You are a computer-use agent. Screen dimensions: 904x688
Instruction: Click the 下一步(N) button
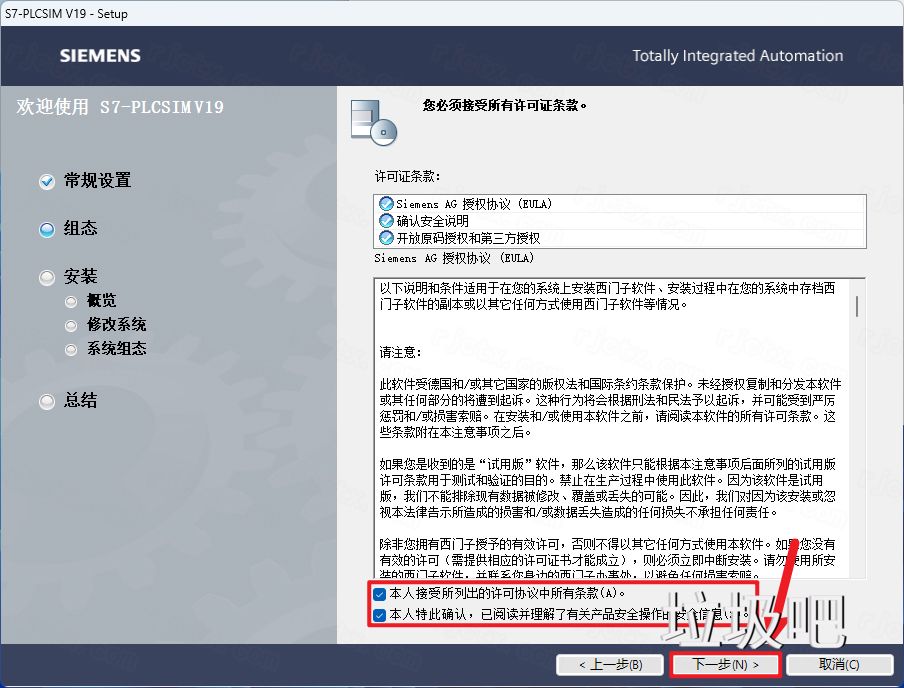tap(724, 664)
